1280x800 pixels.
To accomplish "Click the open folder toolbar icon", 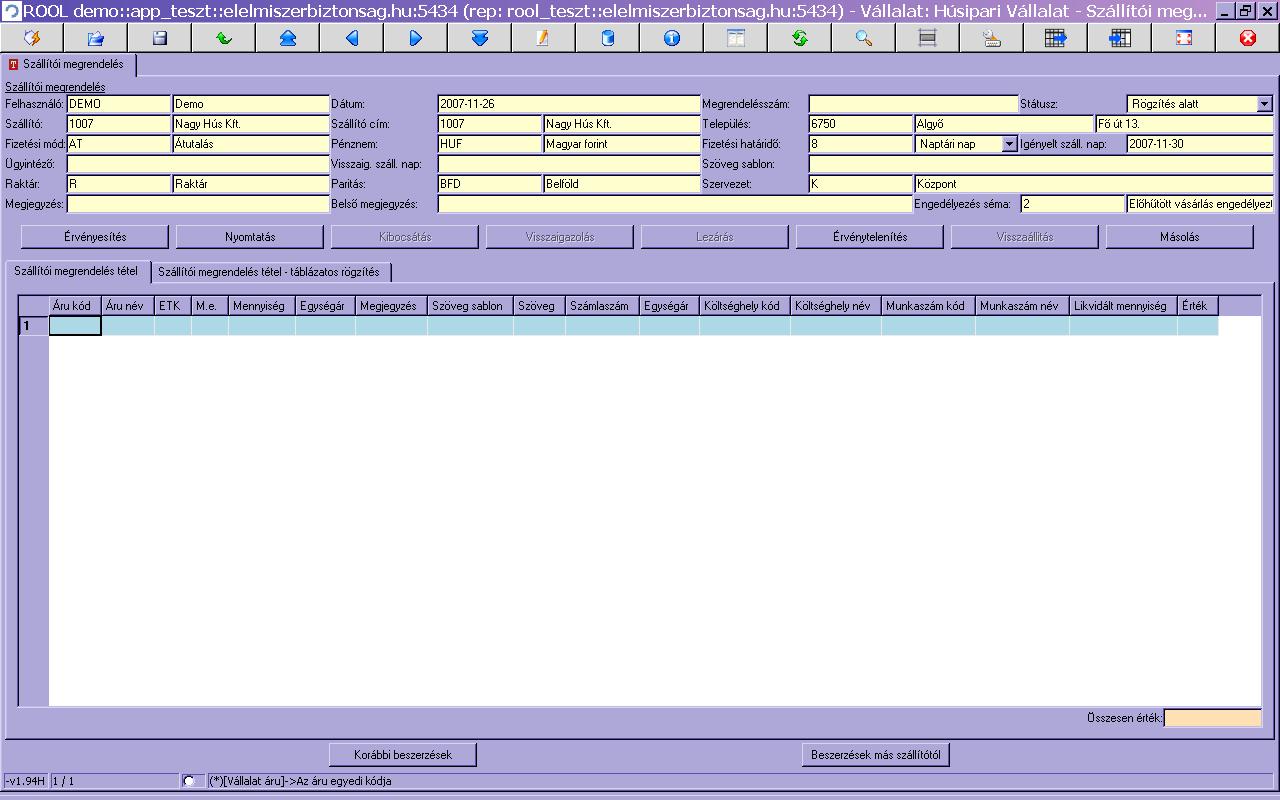I will coord(96,38).
